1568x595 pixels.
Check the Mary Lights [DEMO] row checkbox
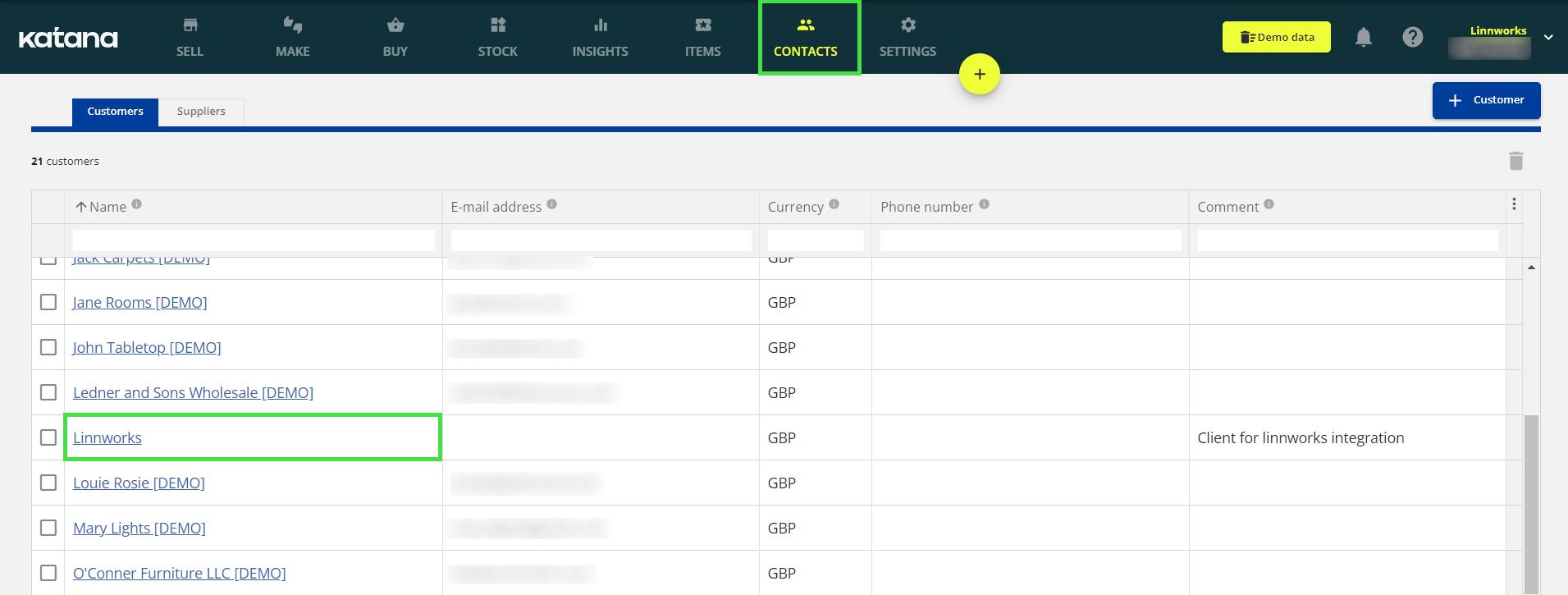pyautogui.click(x=48, y=528)
